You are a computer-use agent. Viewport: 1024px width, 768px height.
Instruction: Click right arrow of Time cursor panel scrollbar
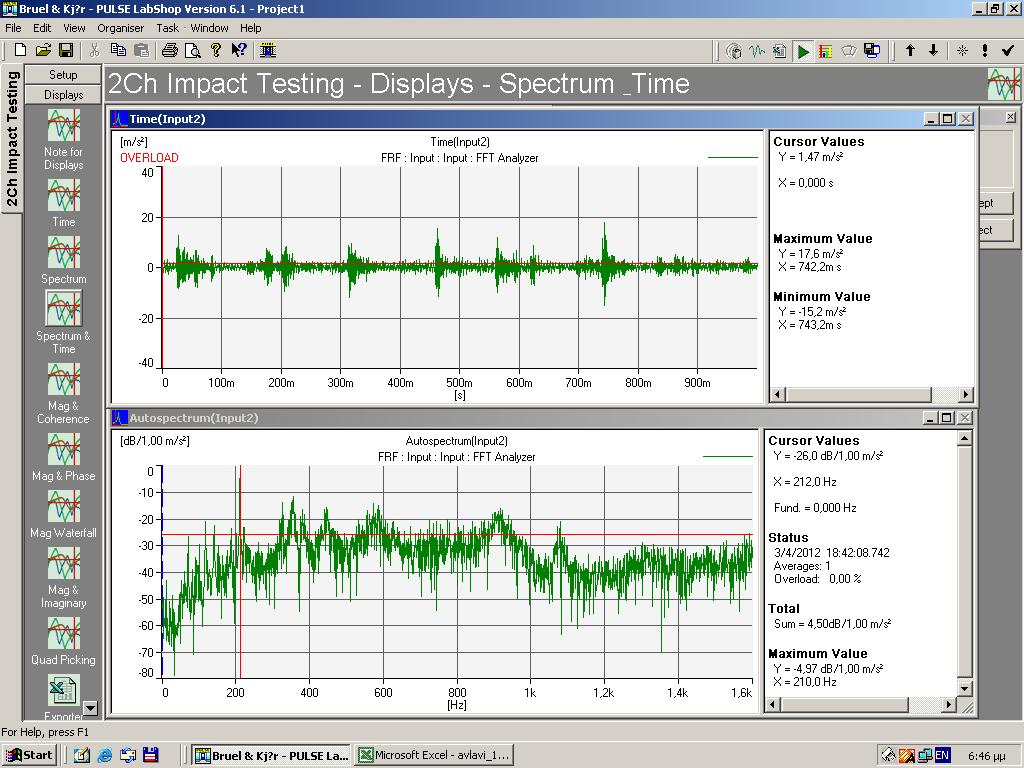[966, 394]
